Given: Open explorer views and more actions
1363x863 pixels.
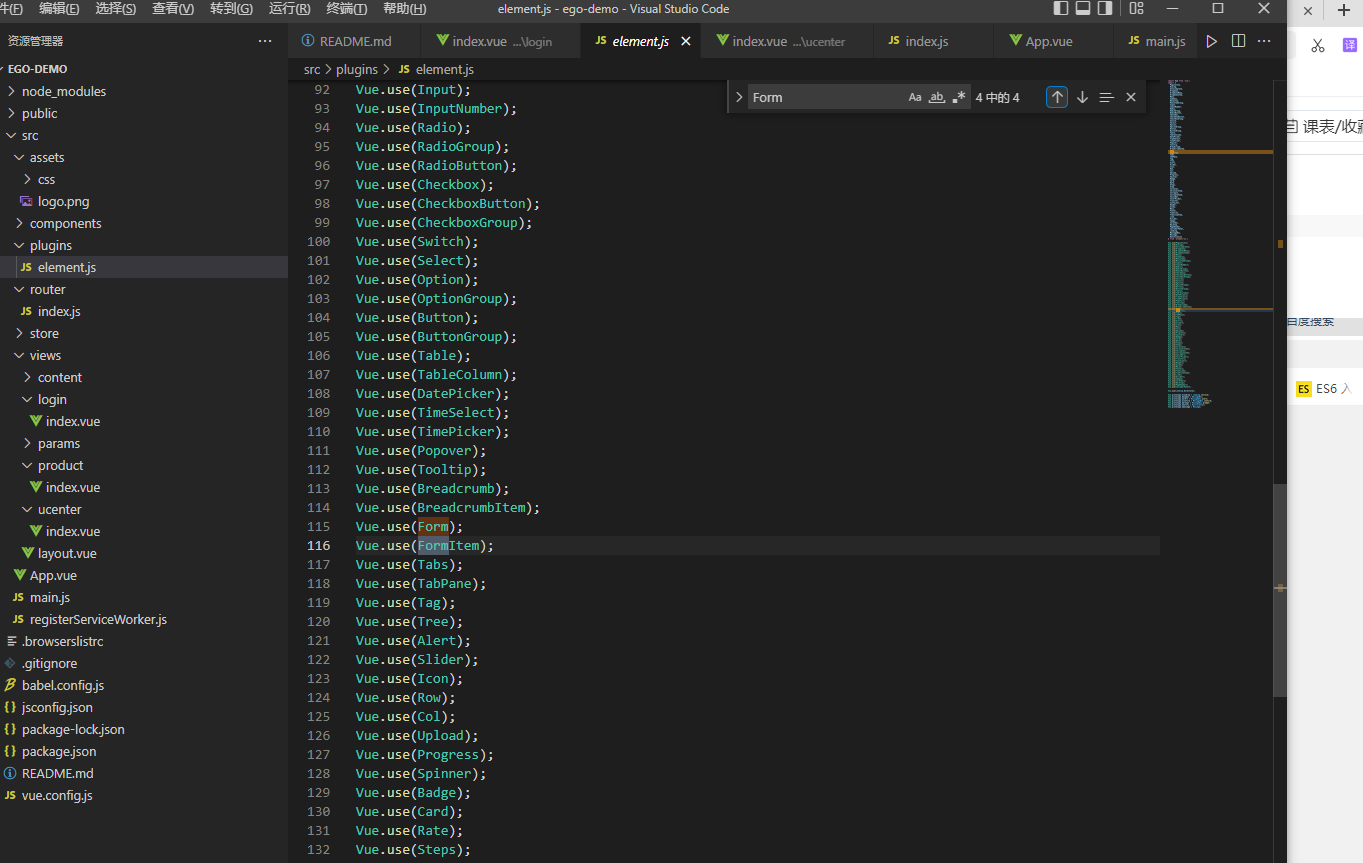Looking at the screenshot, I should [x=265, y=41].
